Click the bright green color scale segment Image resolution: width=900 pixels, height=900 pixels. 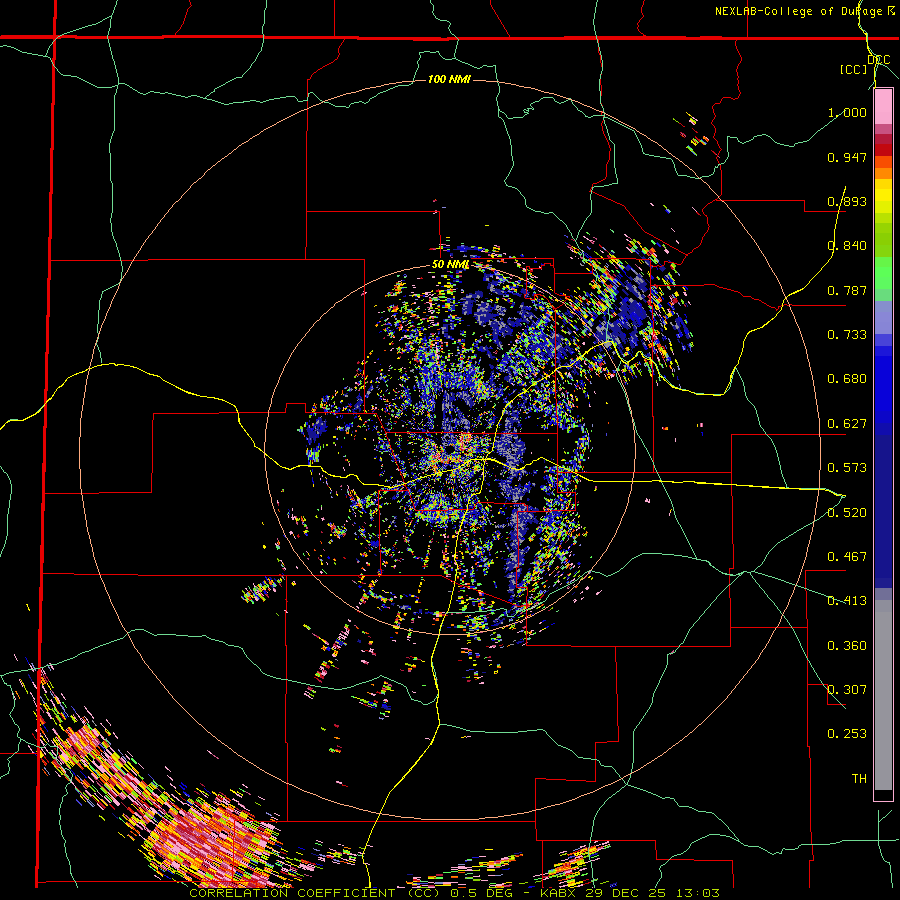pyautogui.click(x=883, y=273)
